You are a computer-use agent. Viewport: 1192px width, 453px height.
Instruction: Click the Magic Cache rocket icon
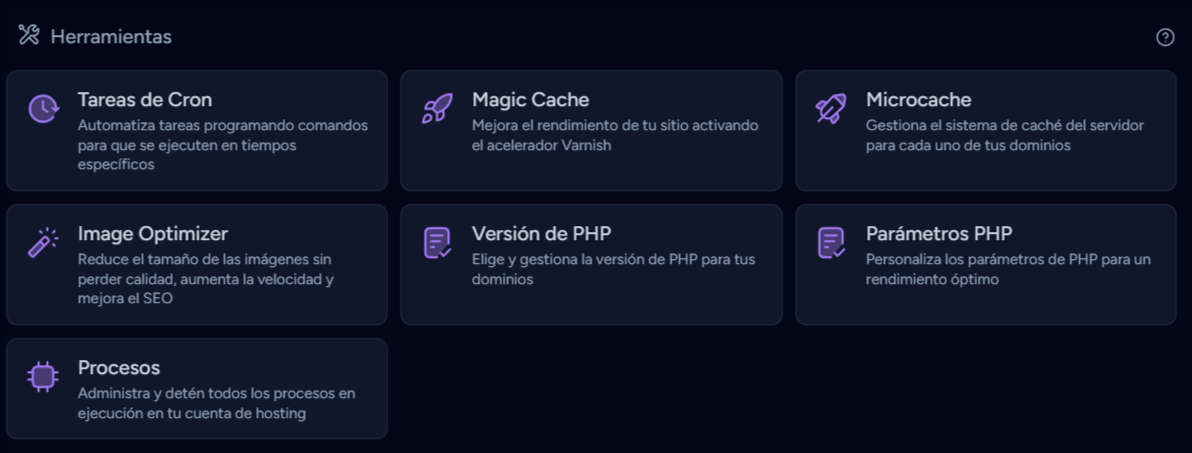point(437,108)
